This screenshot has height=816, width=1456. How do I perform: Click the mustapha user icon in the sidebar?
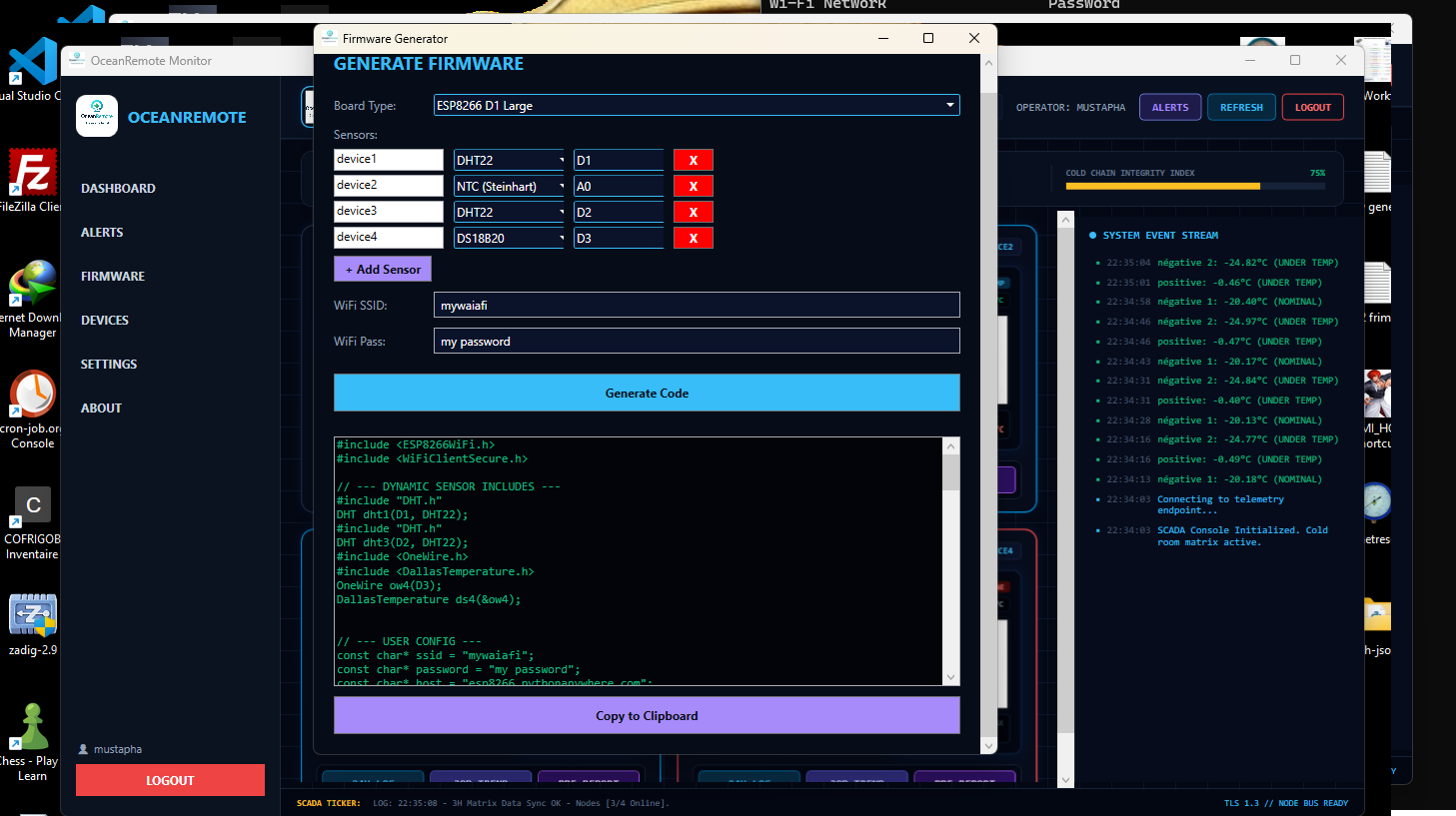pyautogui.click(x=84, y=749)
